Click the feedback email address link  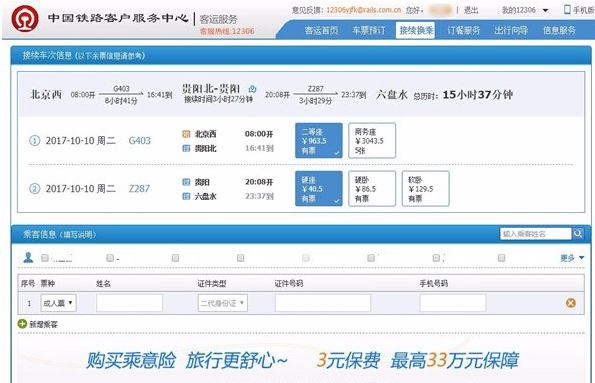click(364, 10)
